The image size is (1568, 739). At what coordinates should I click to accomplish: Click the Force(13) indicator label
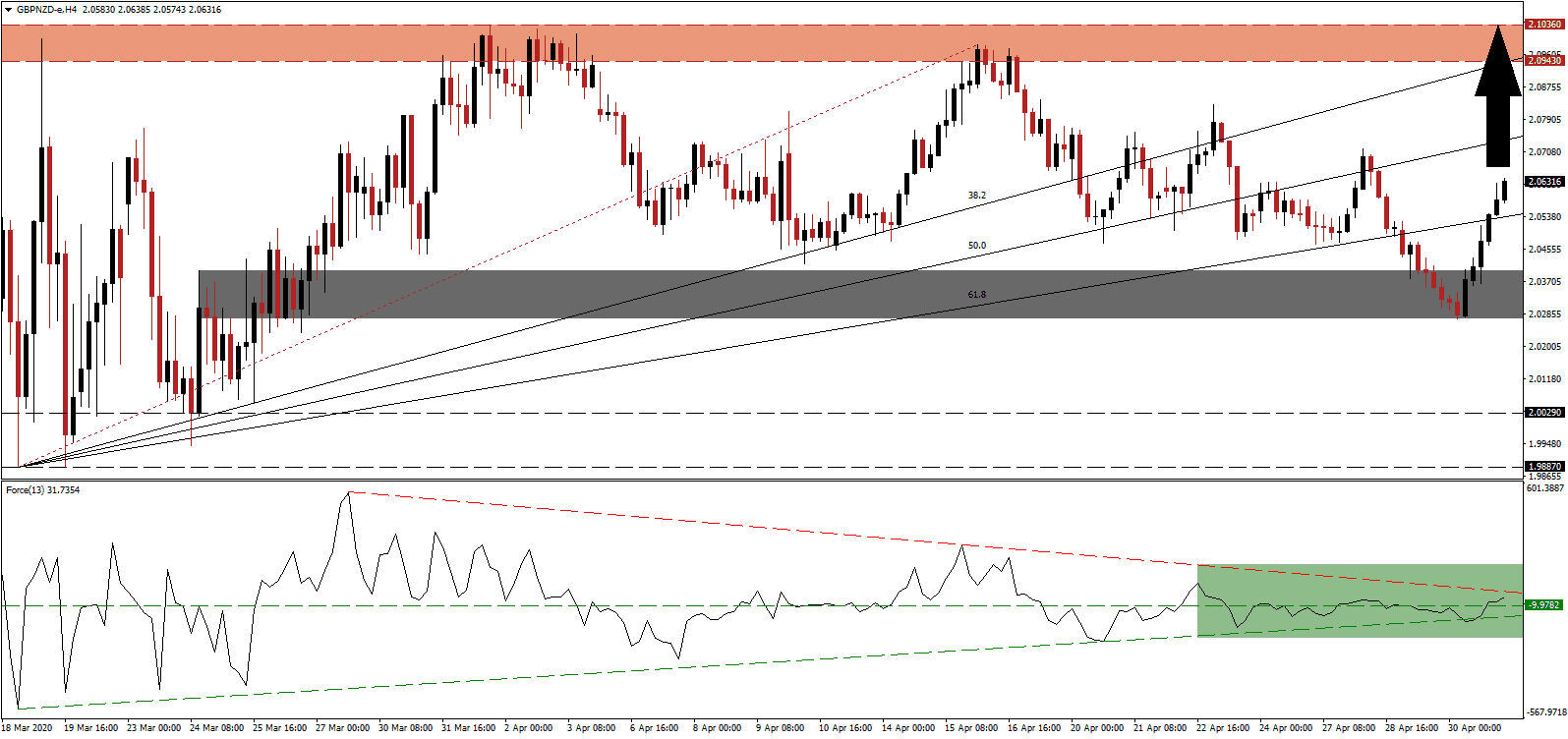43,489
